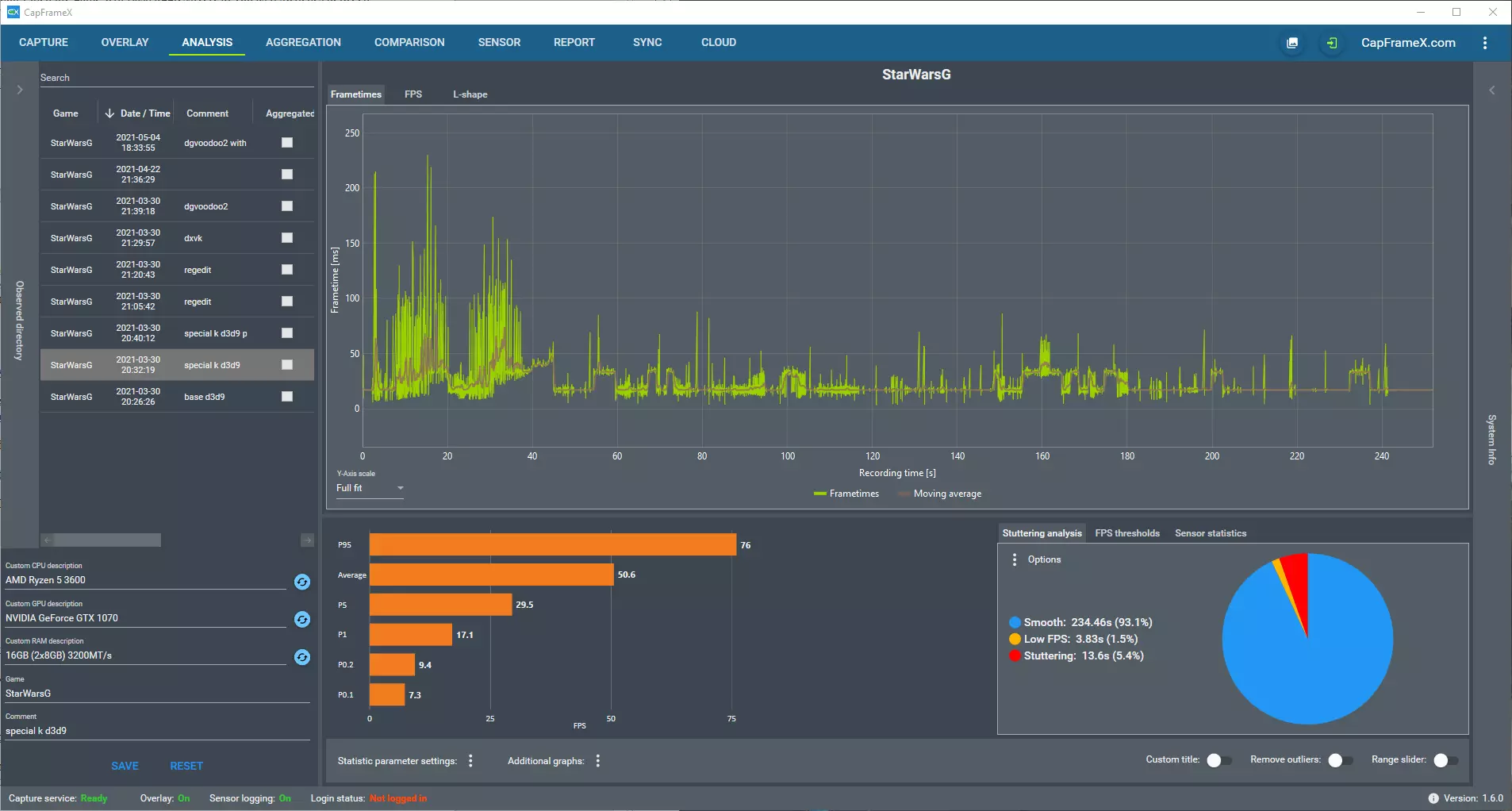
Task: Open Additional graphs options menu
Action: tap(598, 761)
